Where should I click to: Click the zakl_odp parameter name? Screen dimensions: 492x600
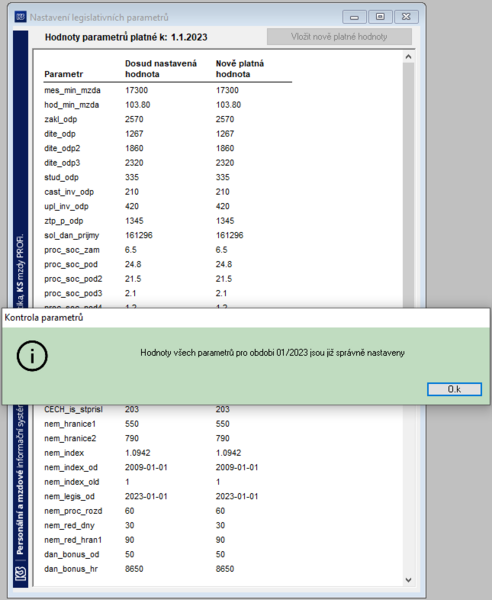(60, 119)
